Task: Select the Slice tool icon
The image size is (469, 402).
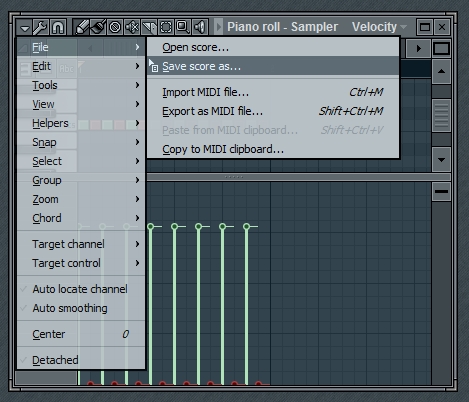Action: 149,27
